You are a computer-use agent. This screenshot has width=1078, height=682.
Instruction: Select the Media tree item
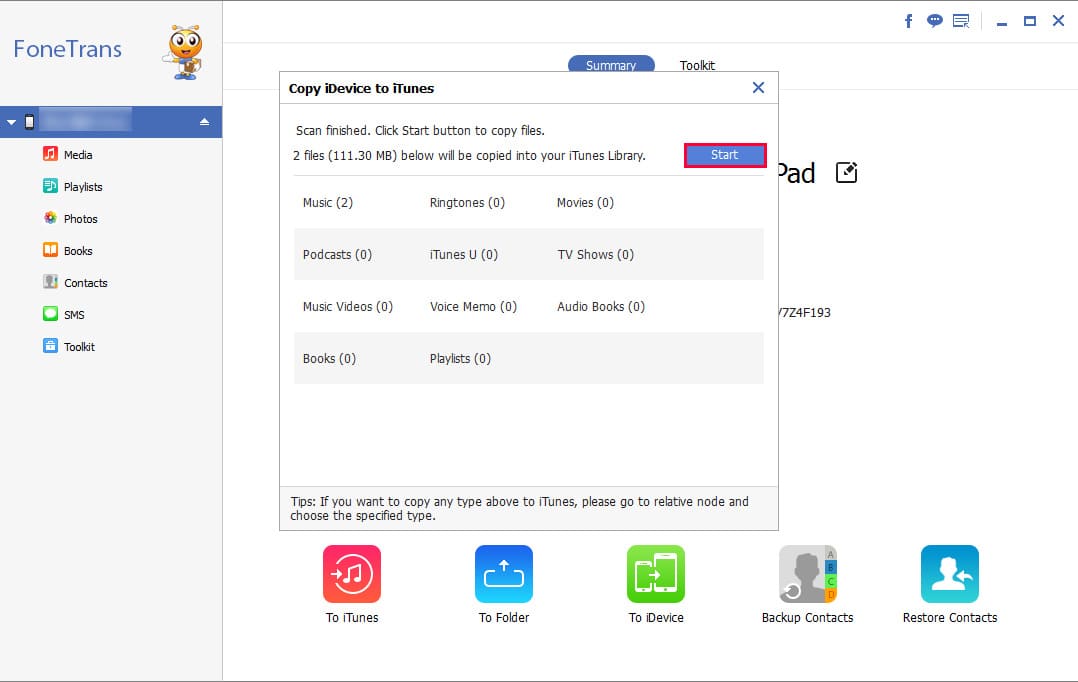pyautogui.click(x=78, y=155)
